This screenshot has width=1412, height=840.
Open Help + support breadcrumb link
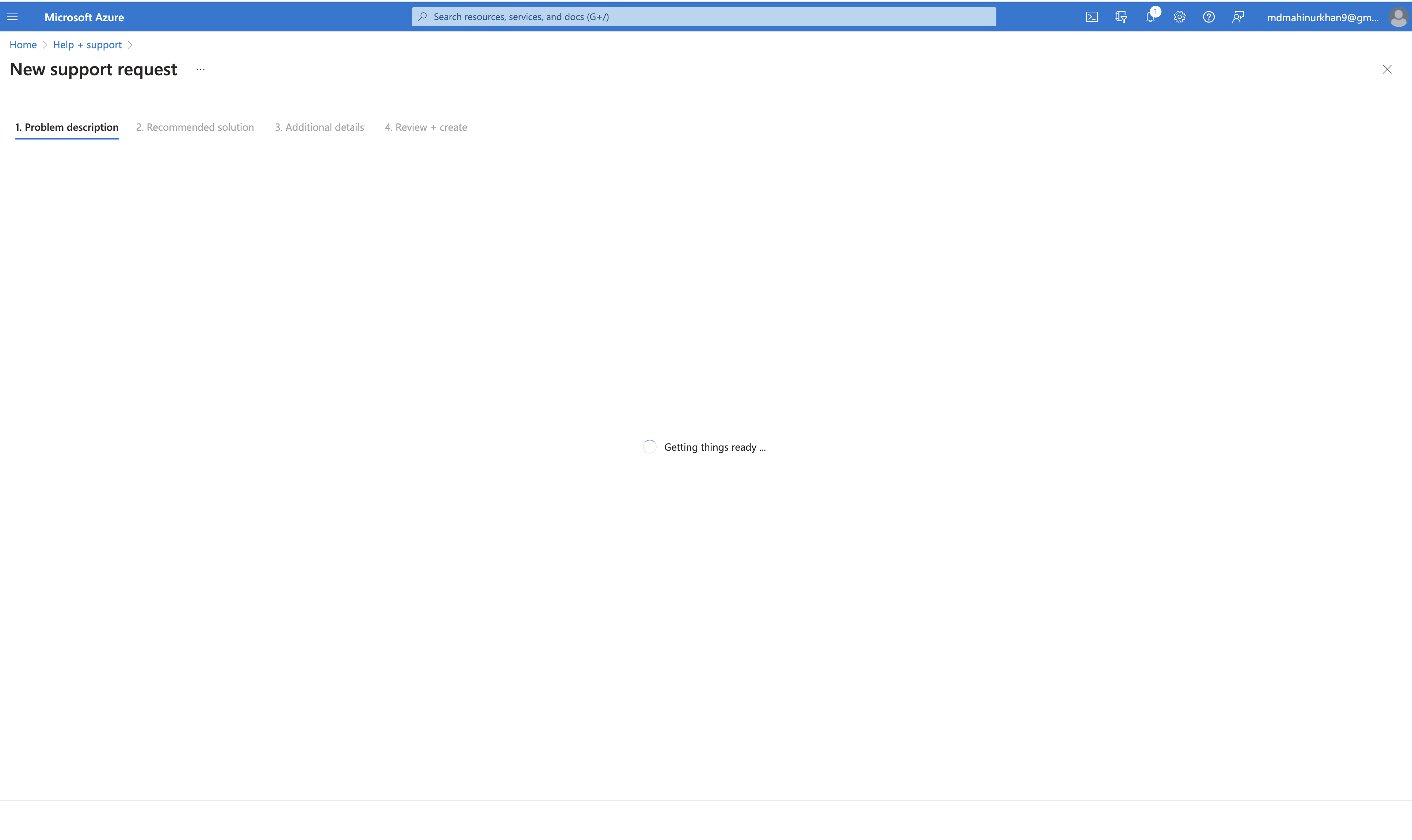[87, 44]
